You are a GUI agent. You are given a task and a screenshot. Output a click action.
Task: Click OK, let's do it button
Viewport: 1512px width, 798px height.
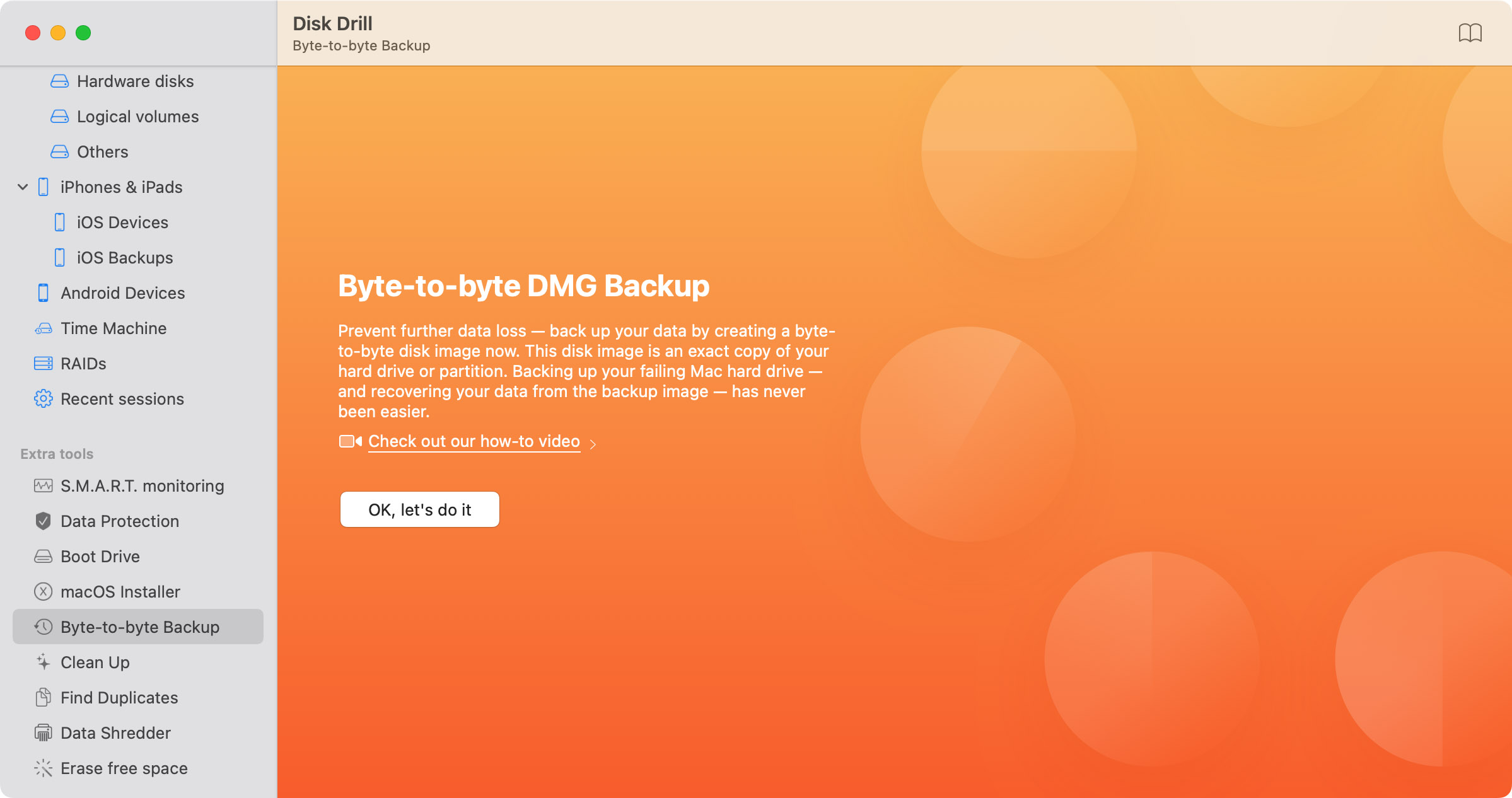[x=419, y=509]
